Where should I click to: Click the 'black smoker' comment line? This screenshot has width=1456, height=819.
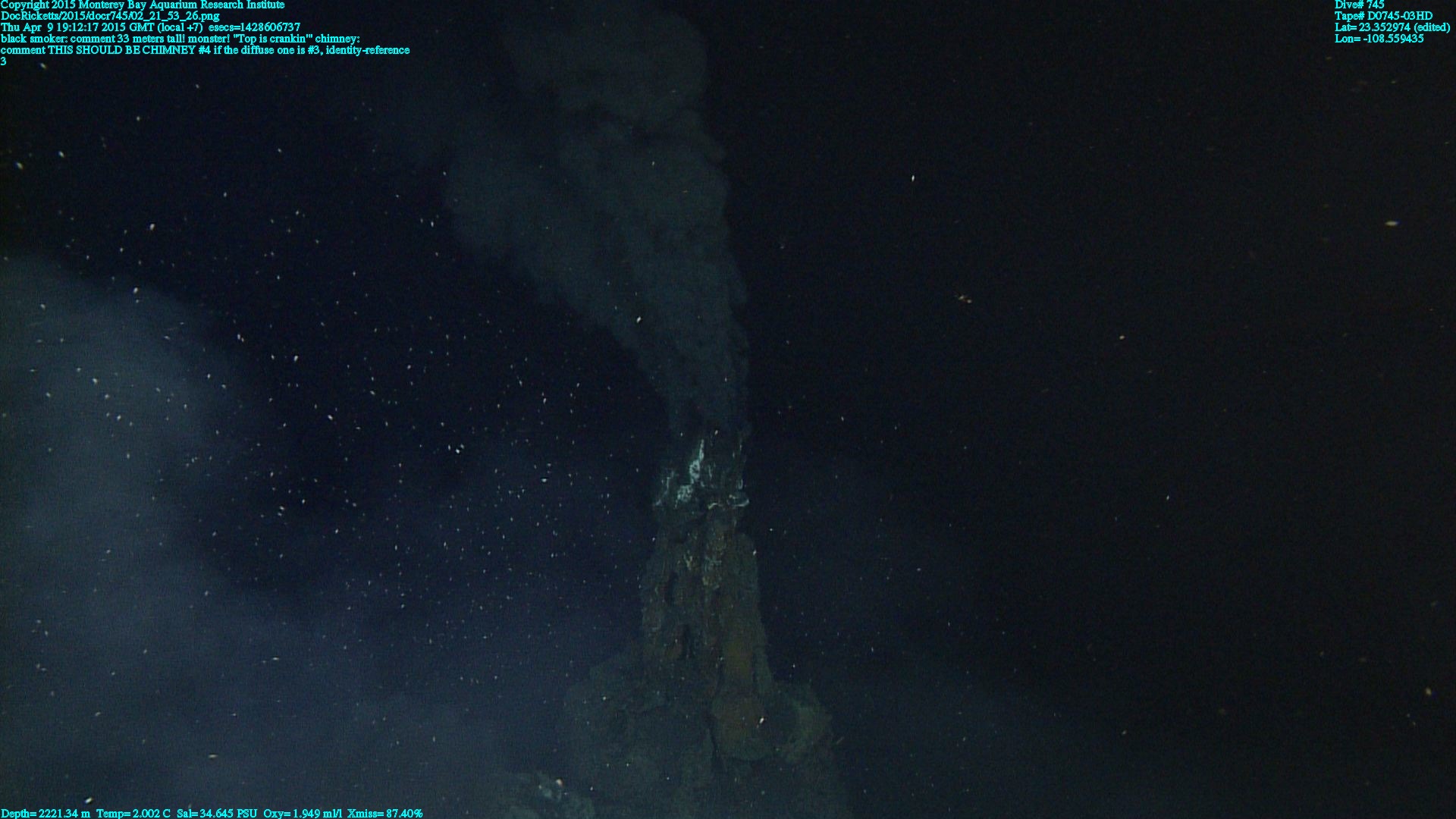tap(180, 39)
